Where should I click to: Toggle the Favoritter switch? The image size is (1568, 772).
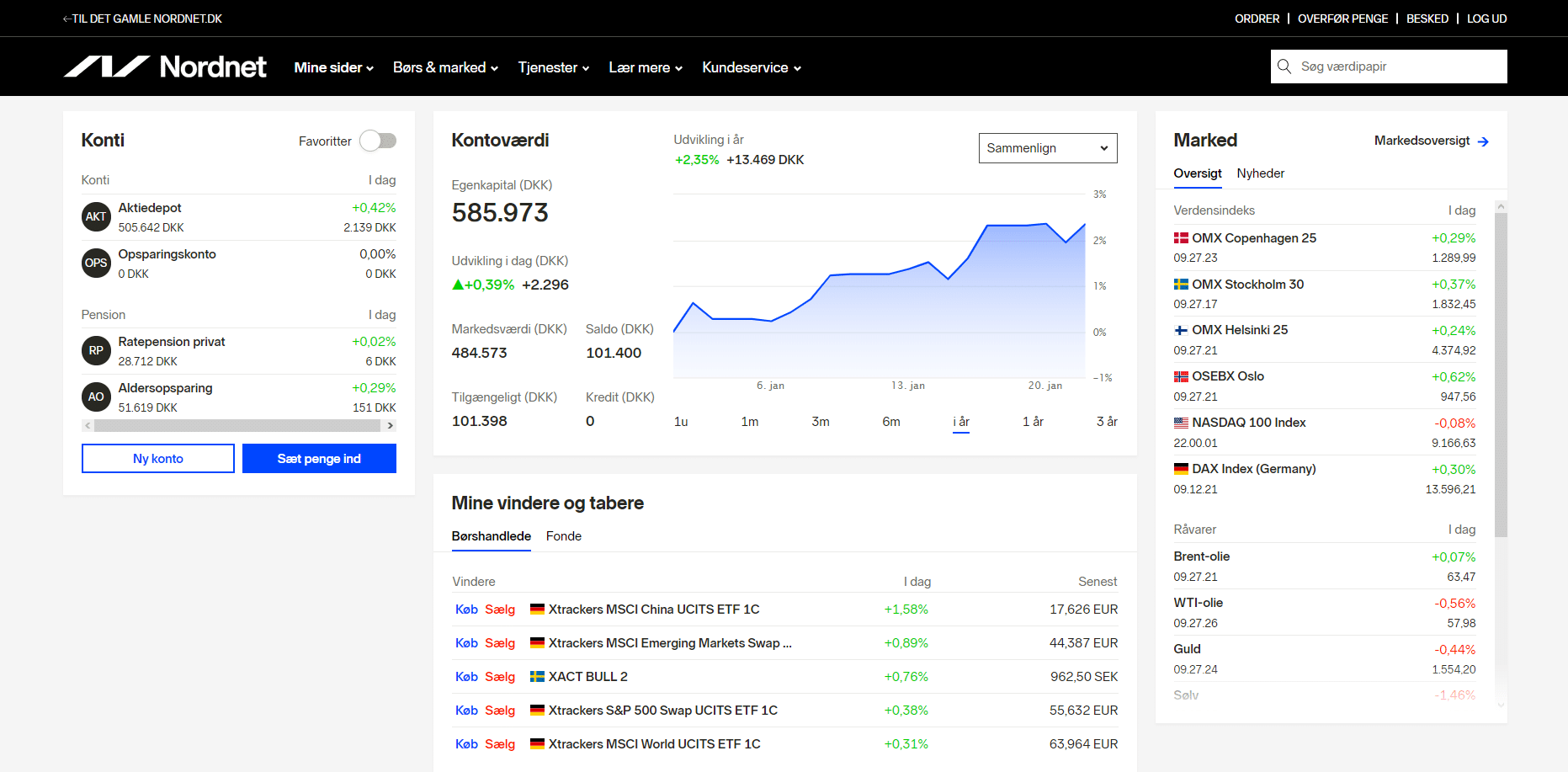click(x=378, y=141)
